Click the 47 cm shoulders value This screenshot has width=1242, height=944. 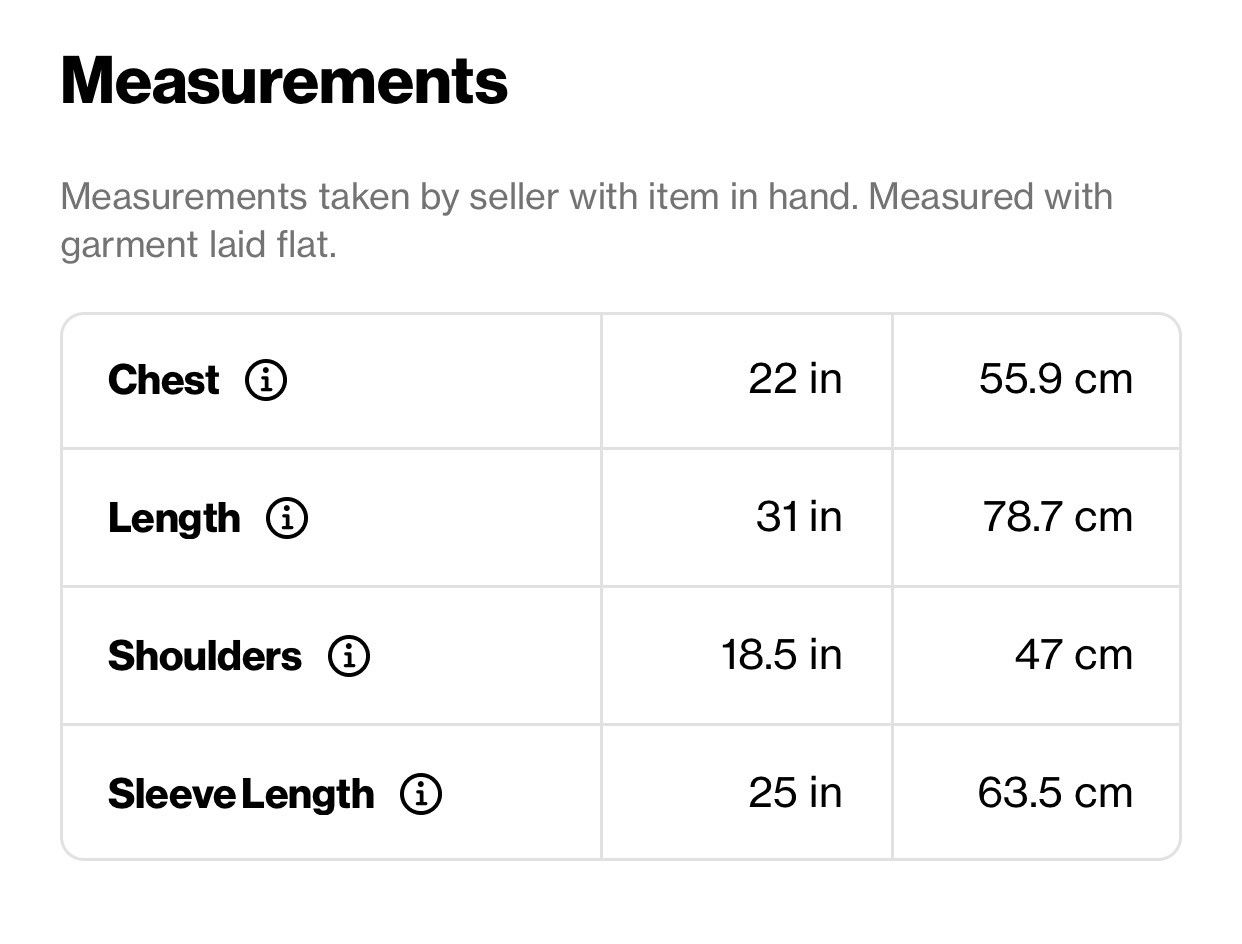point(1074,655)
